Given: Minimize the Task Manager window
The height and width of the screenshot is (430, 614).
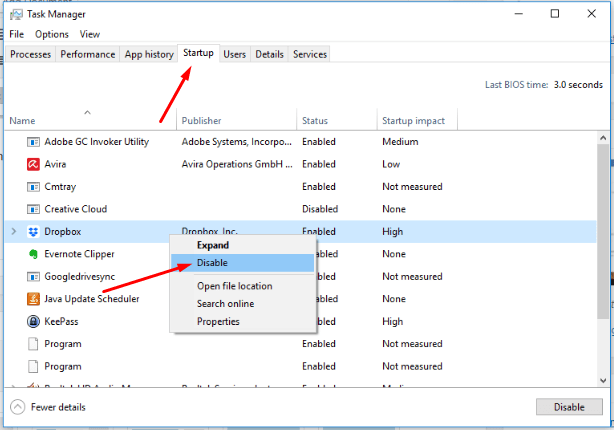Looking at the screenshot, I should click(519, 14).
